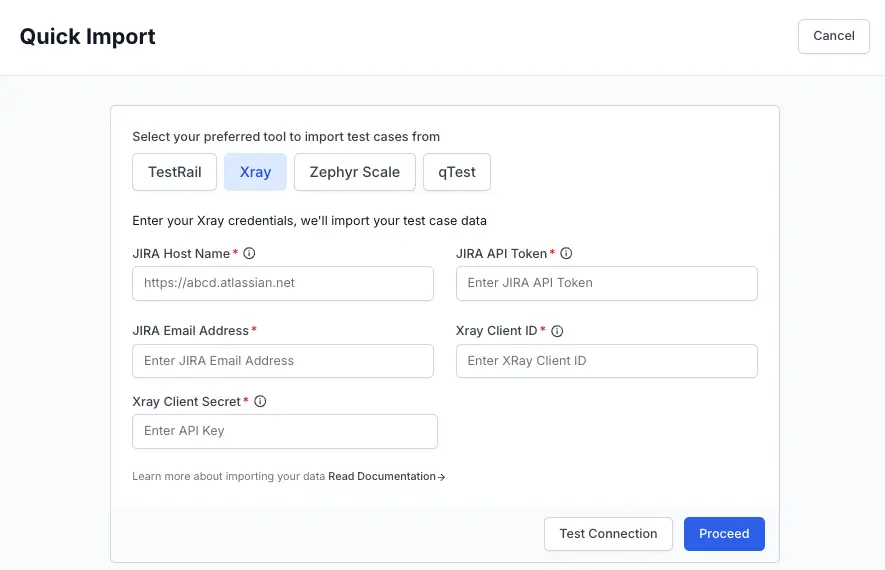Click the Xray Client ID input
Screen dimensions: 885x570
click(606, 361)
